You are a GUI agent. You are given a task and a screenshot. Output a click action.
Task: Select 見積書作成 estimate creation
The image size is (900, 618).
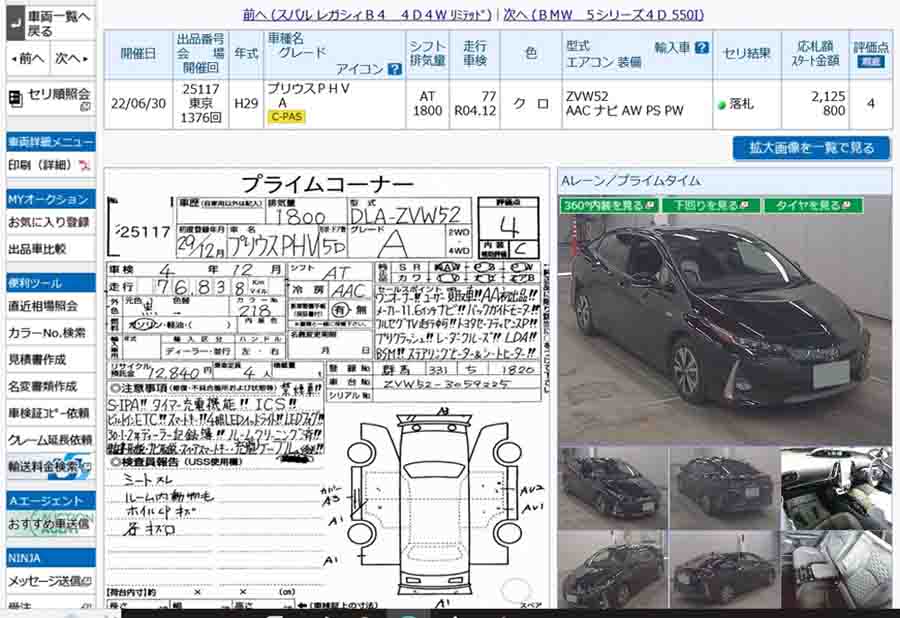pos(37,360)
